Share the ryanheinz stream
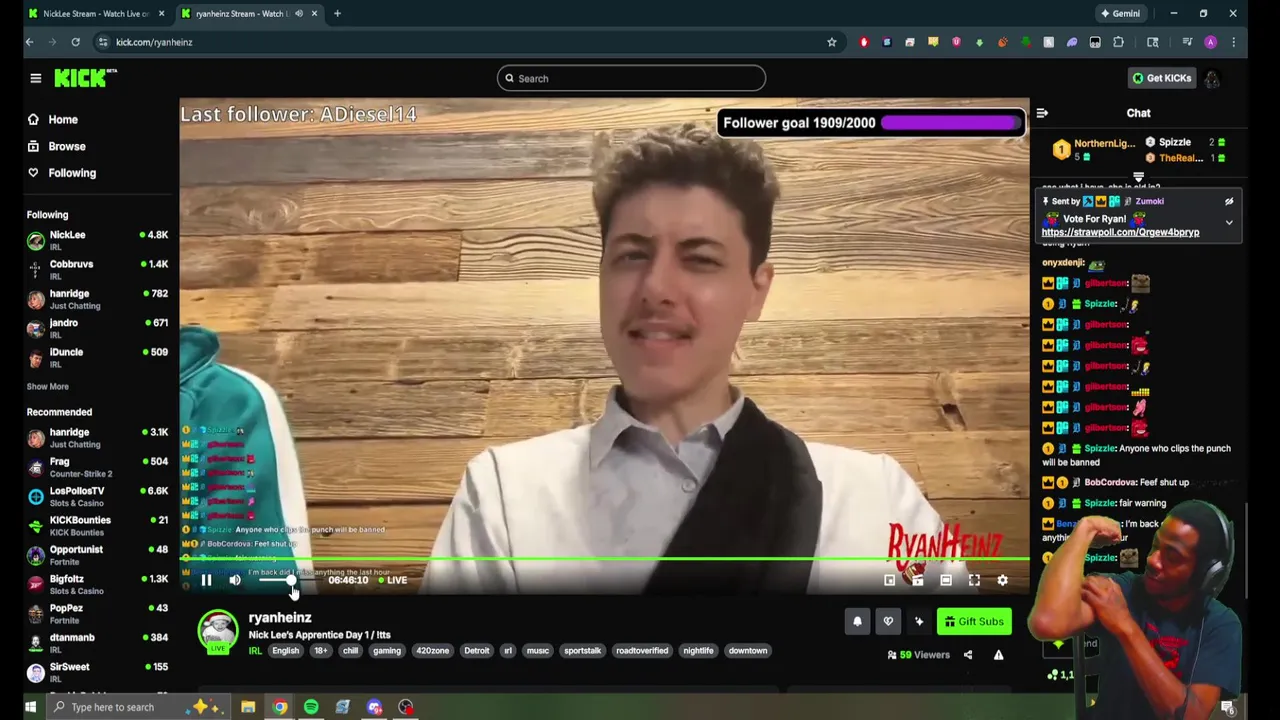This screenshot has height=720, width=1280. point(967,655)
